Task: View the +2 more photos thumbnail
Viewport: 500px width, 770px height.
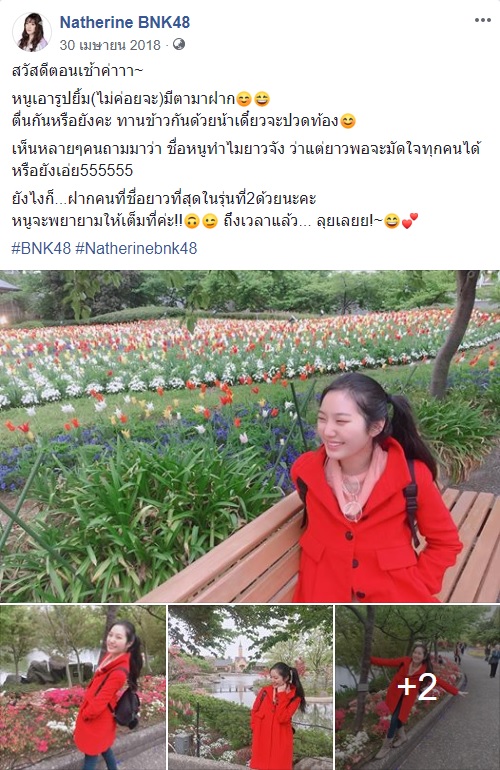Action: (417, 688)
